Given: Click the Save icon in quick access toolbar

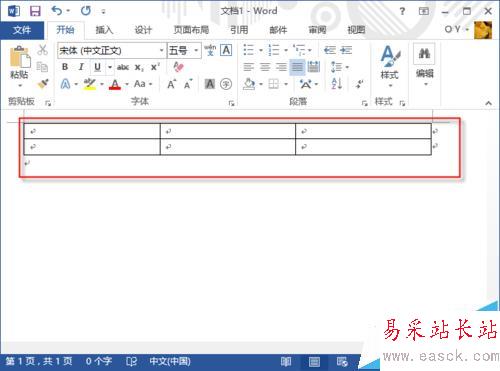Looking at the screenshot, I should point(35,11).
